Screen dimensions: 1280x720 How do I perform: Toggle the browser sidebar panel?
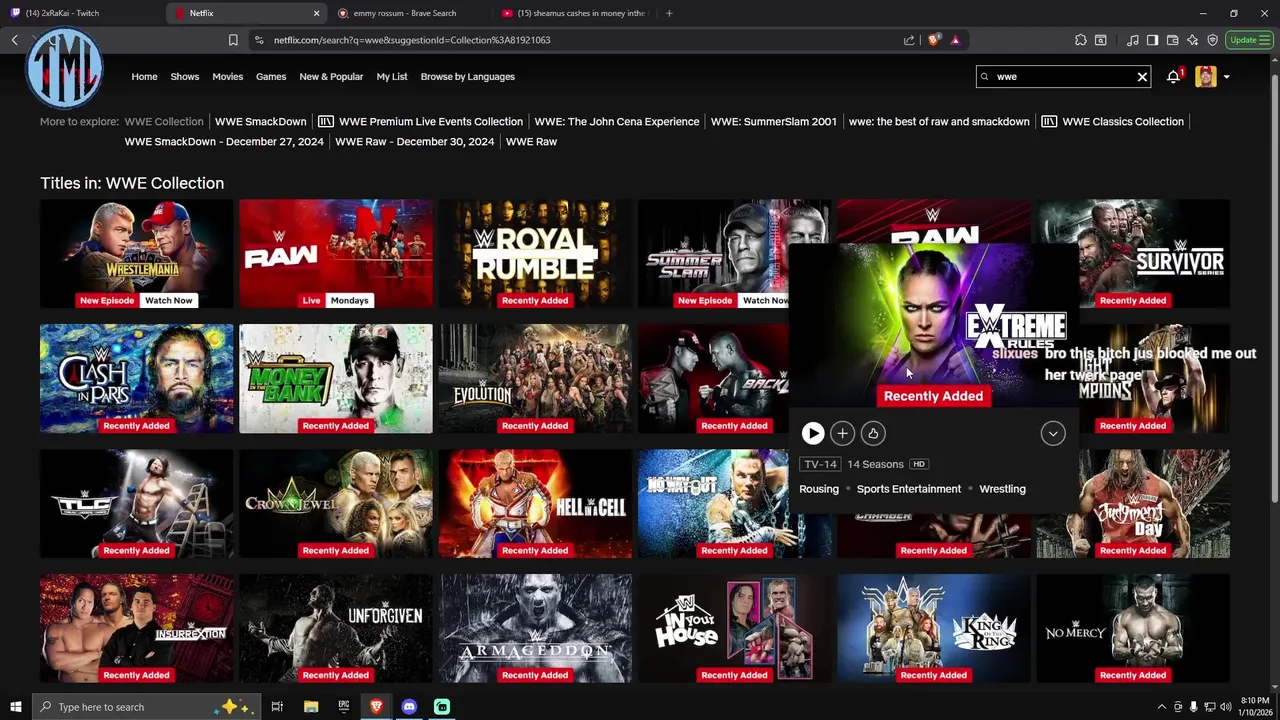click(1152, 40)
